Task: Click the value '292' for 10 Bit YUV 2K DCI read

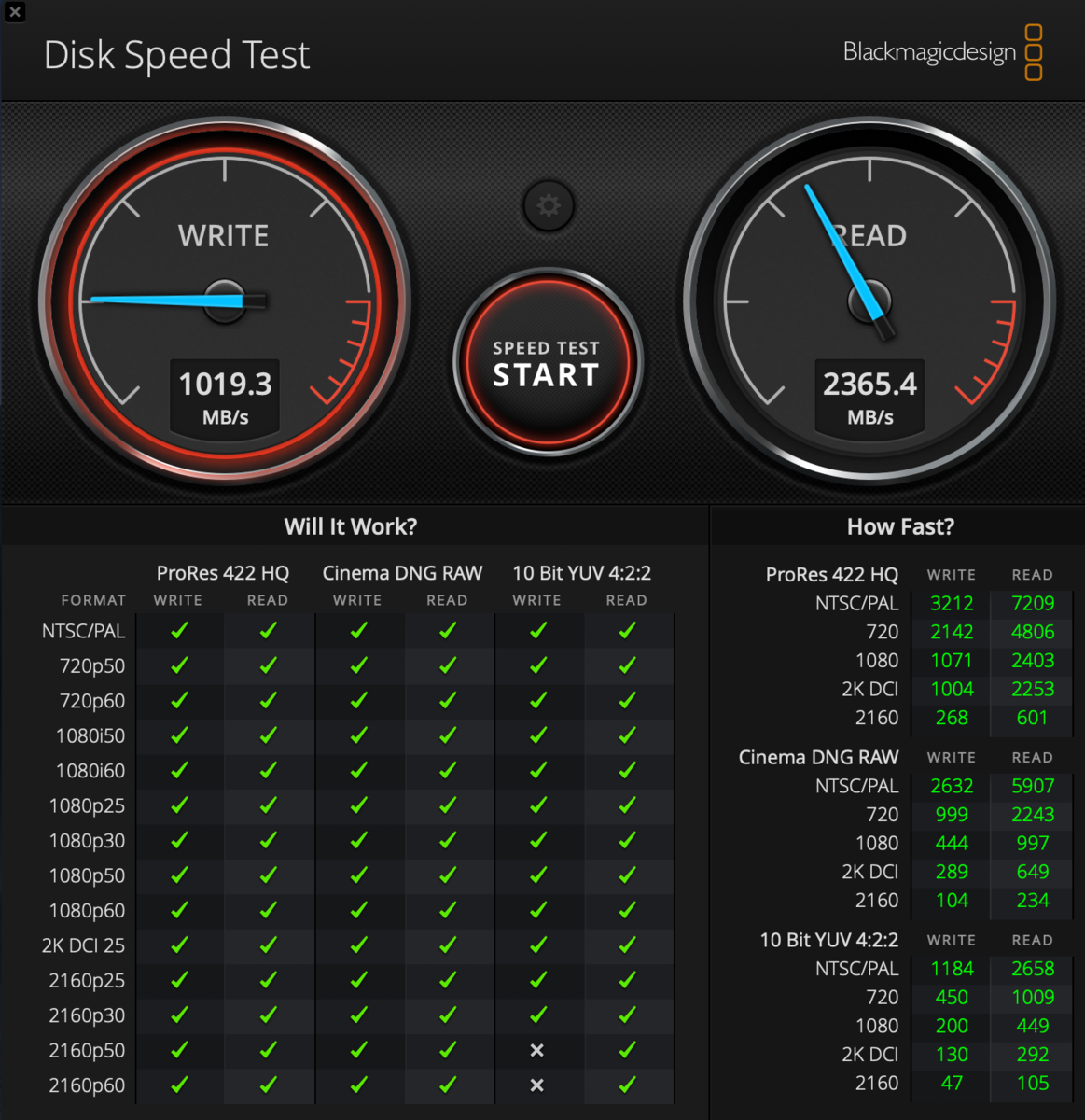Action: [1033, 1055]
